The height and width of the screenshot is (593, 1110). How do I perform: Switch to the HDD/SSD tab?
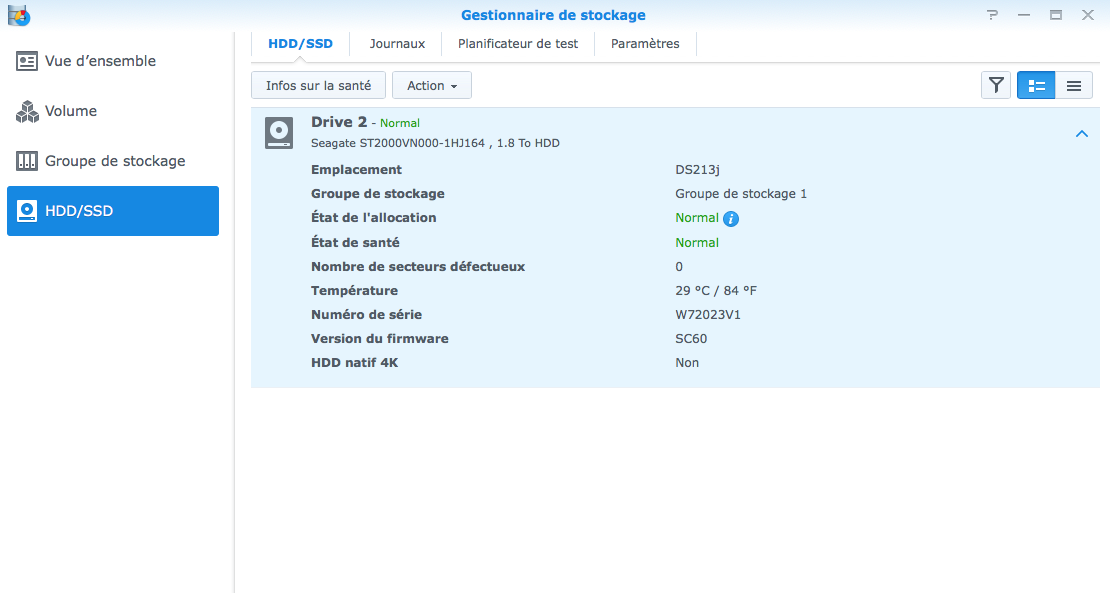click(300, 44)
